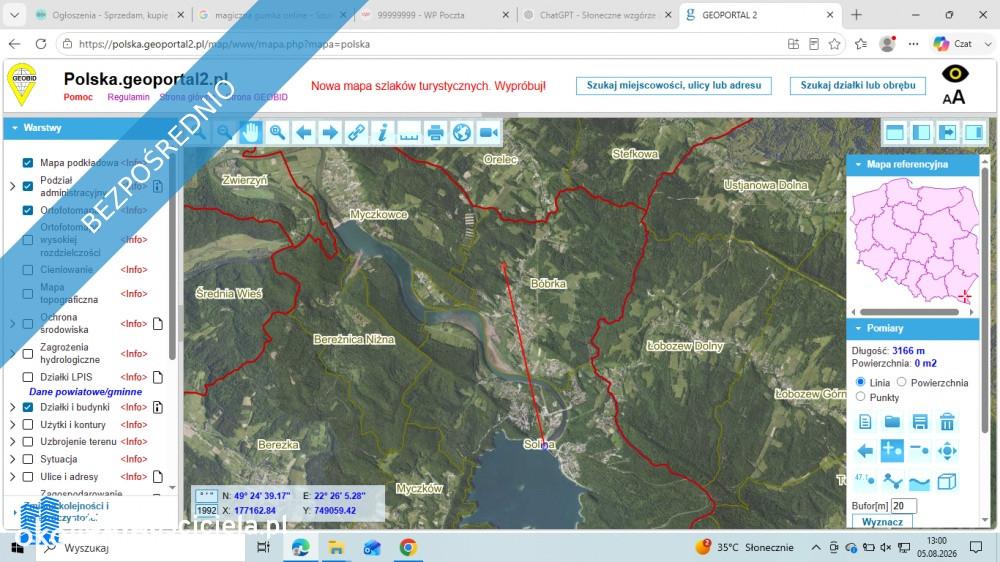Expand the Sytuacja tree node

12,459
